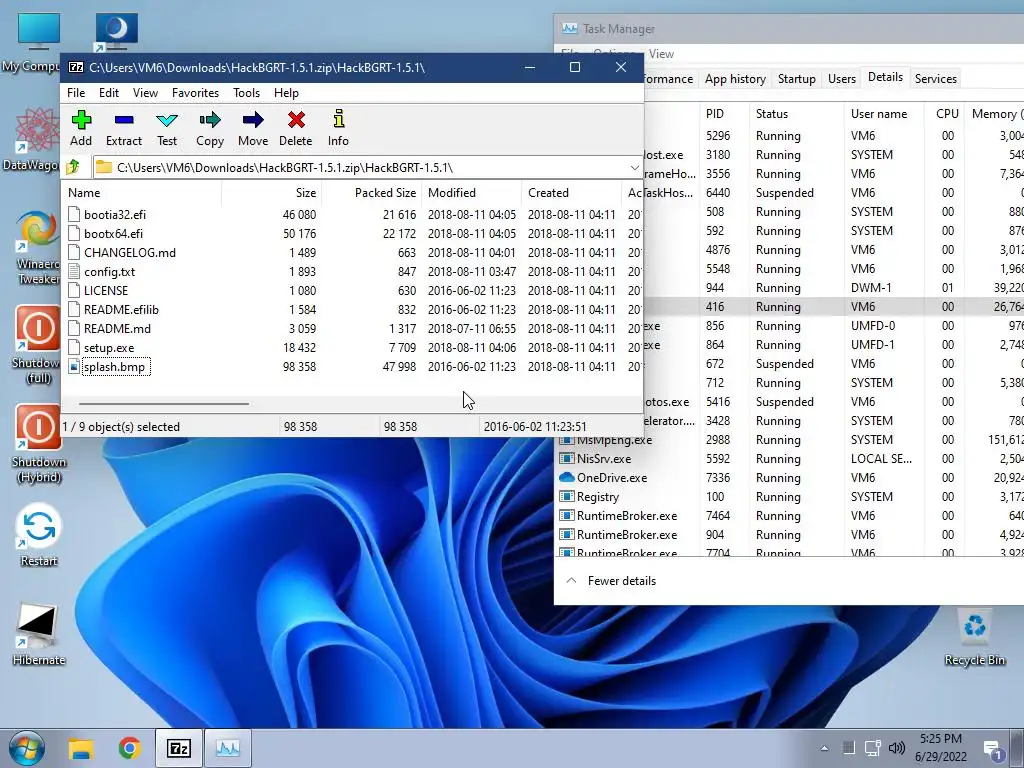
Task: Click the Move toolbar icon
Action: [x=253, y=128]
